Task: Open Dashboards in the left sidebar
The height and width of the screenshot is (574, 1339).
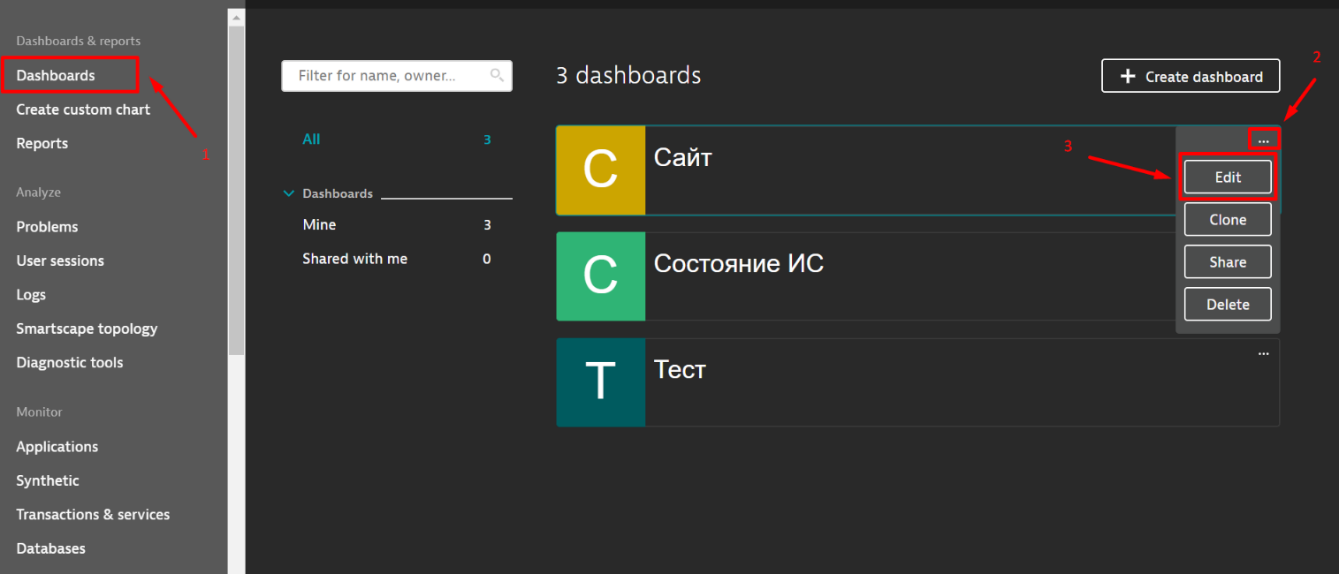Action: (56, 76)
